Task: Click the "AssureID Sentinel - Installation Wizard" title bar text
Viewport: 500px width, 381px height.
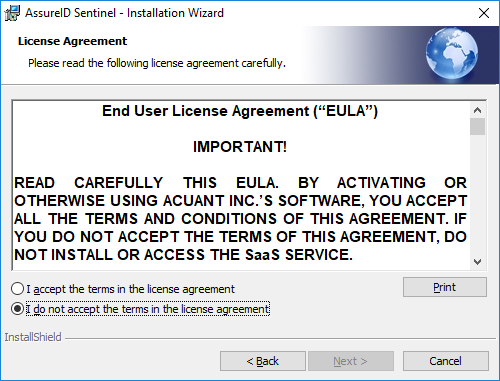Action: [124, 13]
